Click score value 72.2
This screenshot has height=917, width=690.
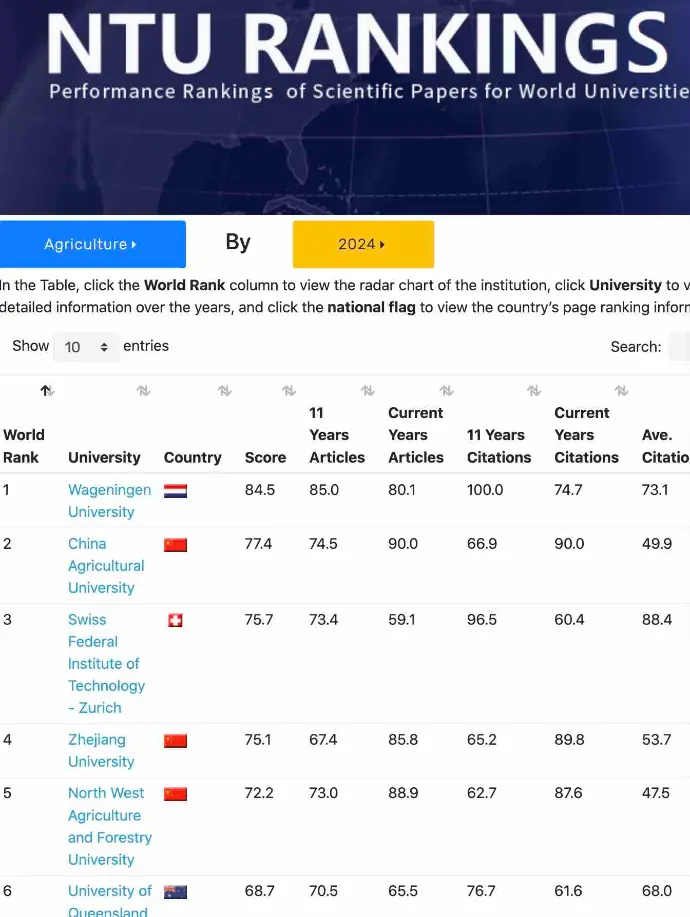pos(258,793)
